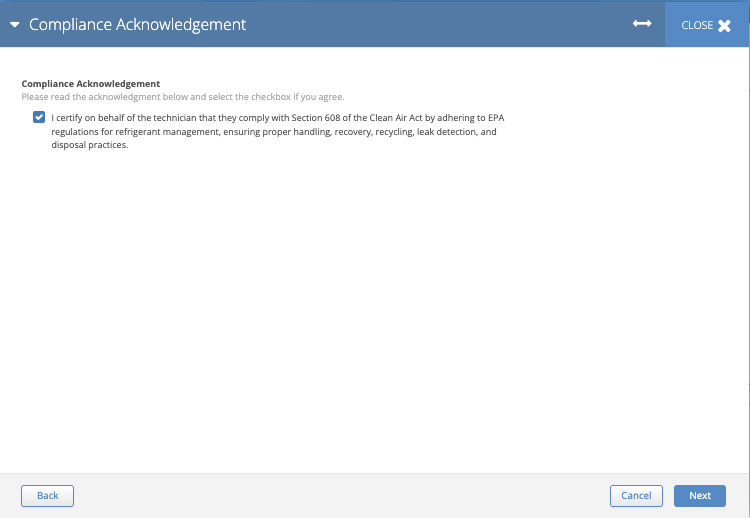Go to the next step with Next
Screen dimensions: 750x518
point(699,495)
